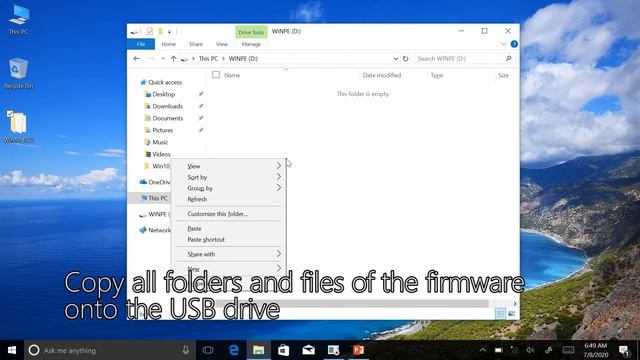Switch to the Share ribbon tab
The image size is (640, 360).
coord(196,44)
